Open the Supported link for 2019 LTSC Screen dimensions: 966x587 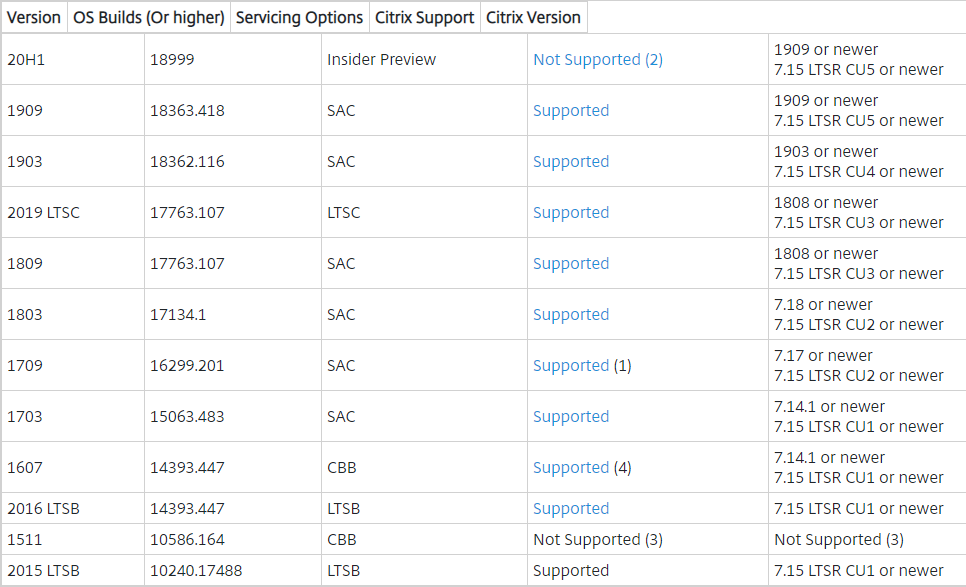click(x=570, y=213)
